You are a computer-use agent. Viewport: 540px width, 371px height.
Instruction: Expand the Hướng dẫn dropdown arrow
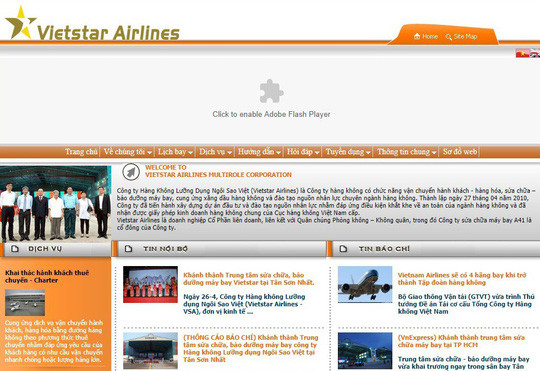click(278, 152)
